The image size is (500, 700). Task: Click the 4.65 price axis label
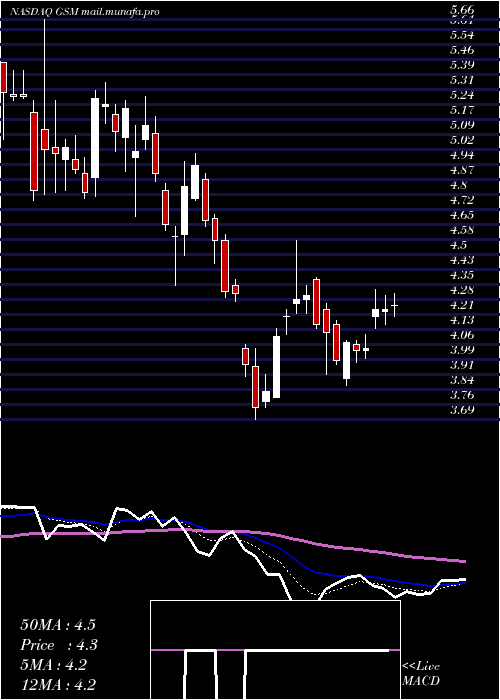point(462,215)
